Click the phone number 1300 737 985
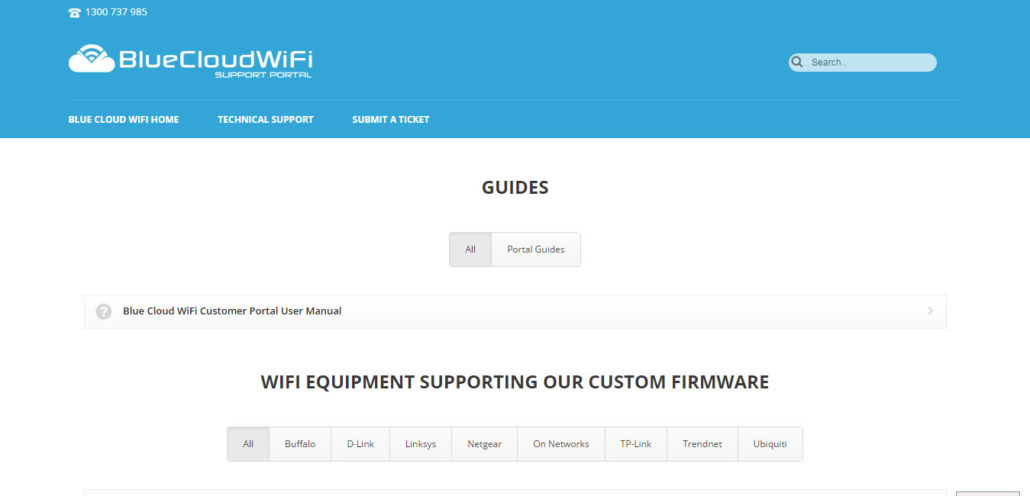The height and width of the screenshot is (496, 1030). pos(116,12)
